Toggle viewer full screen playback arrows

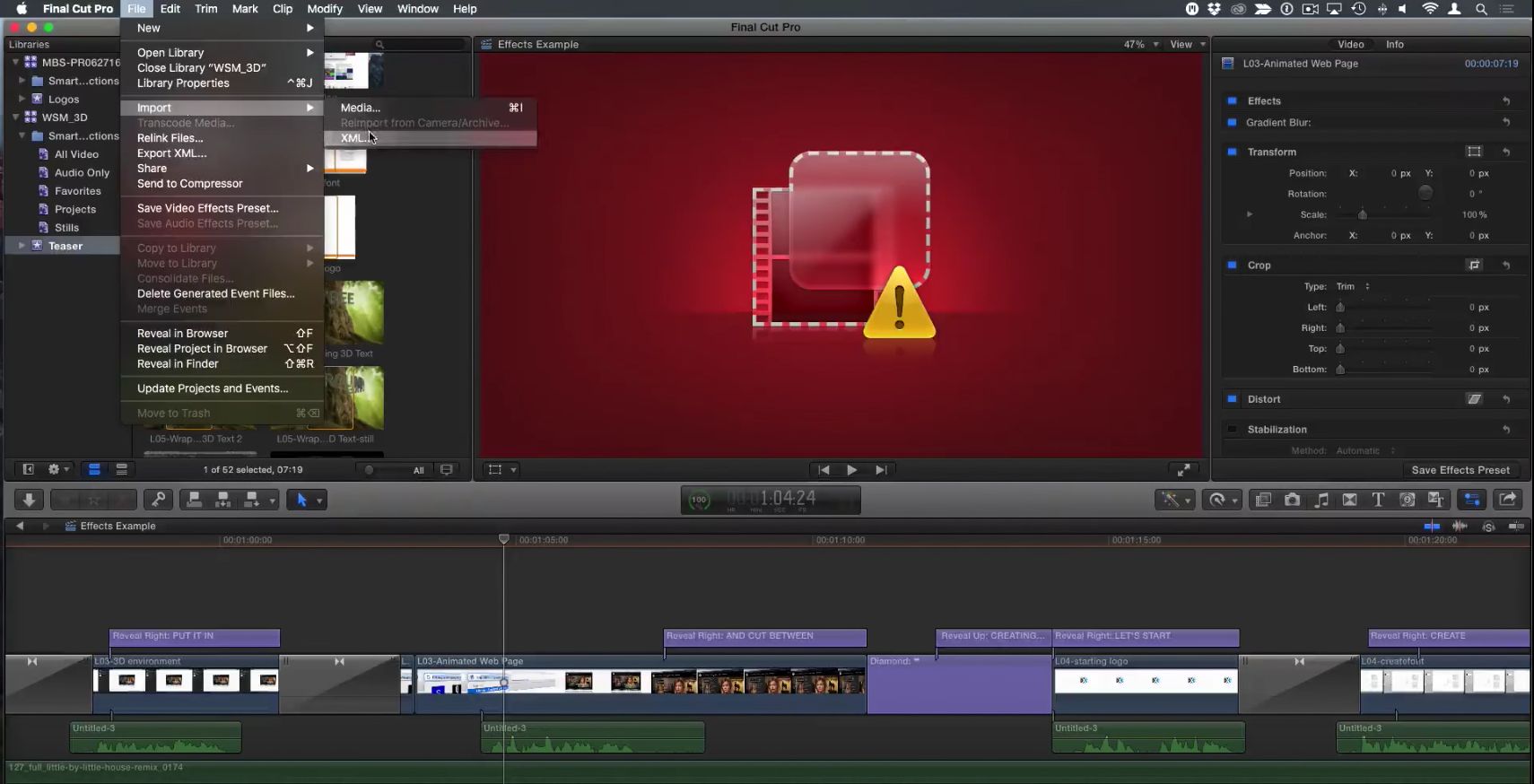[x=1184, y=469]
